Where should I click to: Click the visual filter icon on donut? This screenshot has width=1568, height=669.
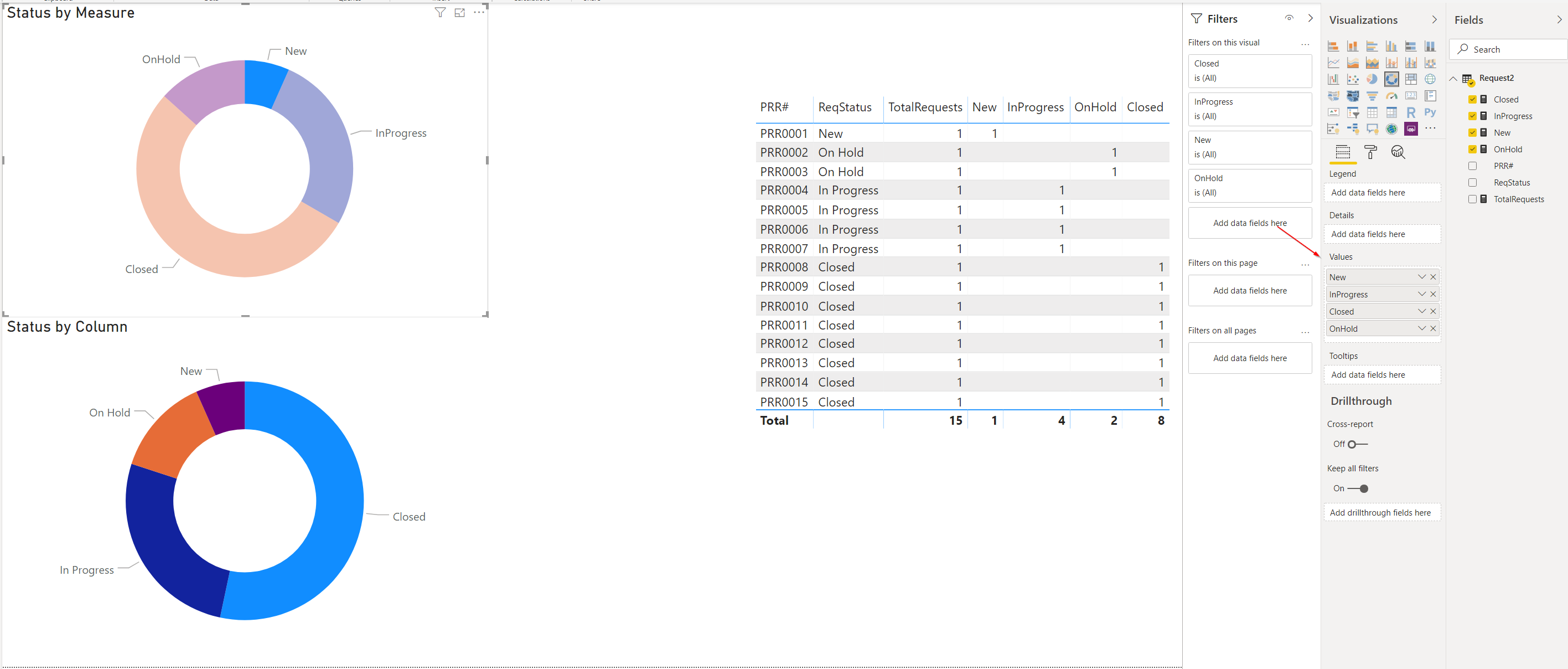click(x=440, y=12)
